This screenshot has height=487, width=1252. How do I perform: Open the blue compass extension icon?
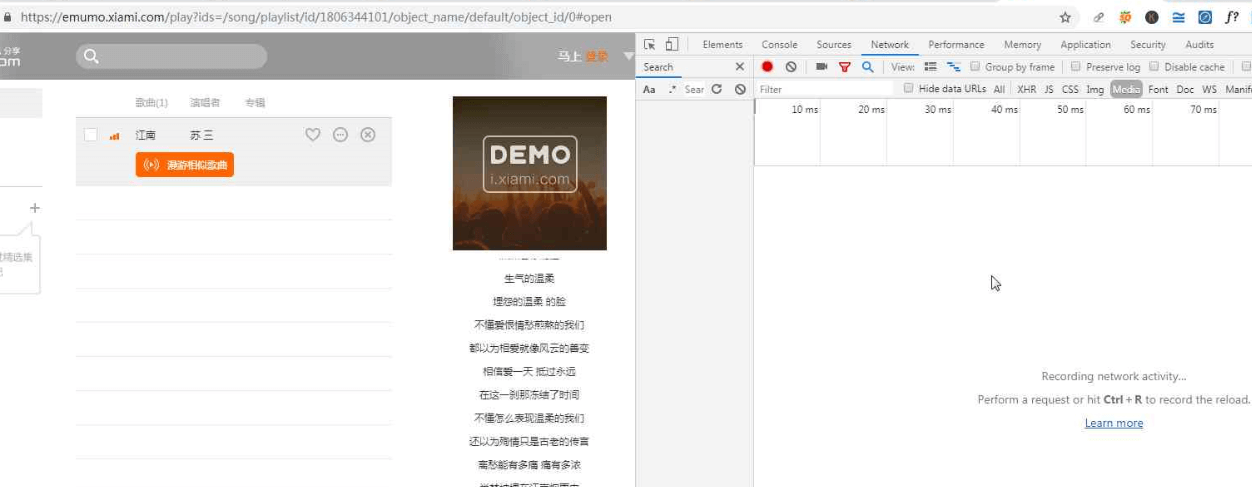1205,17
